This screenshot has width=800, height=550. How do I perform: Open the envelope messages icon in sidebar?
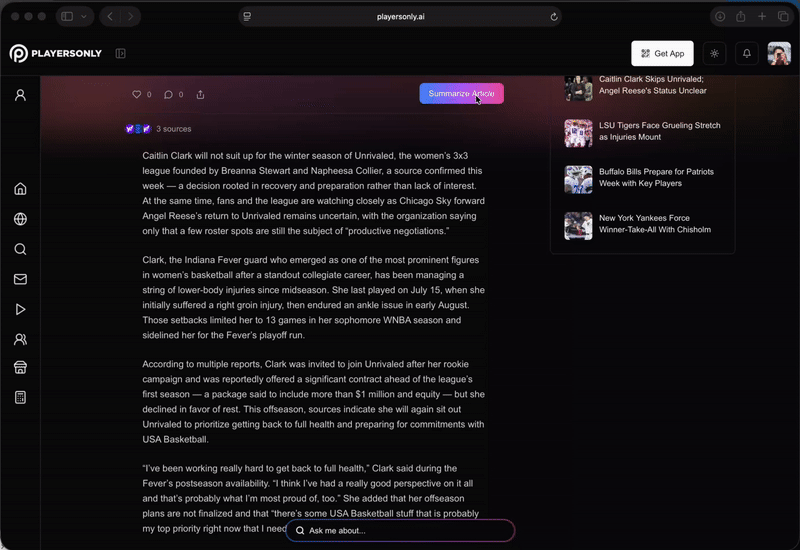point(20,280)
